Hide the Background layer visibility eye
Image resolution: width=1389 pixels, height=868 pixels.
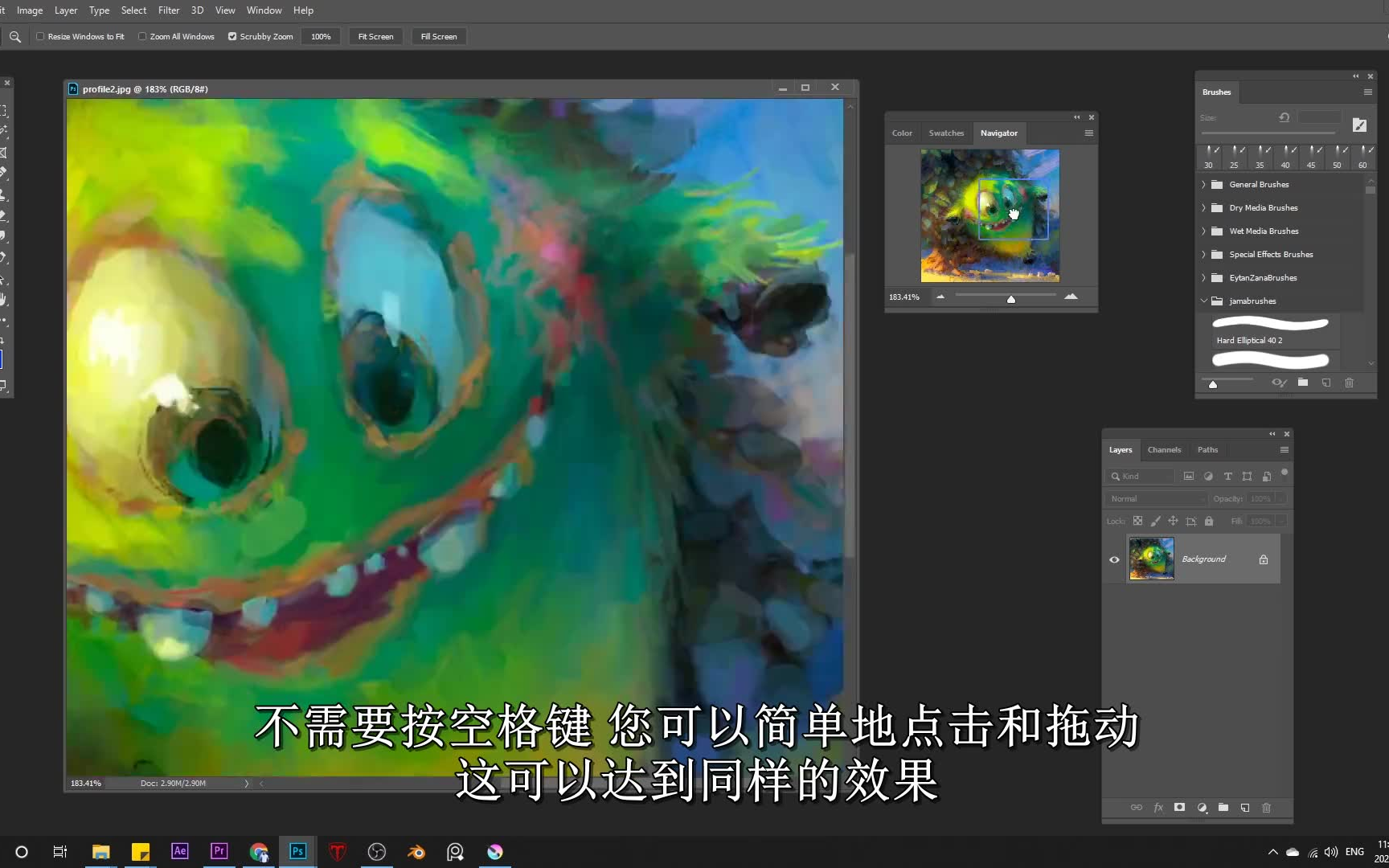coord(1114,559)
